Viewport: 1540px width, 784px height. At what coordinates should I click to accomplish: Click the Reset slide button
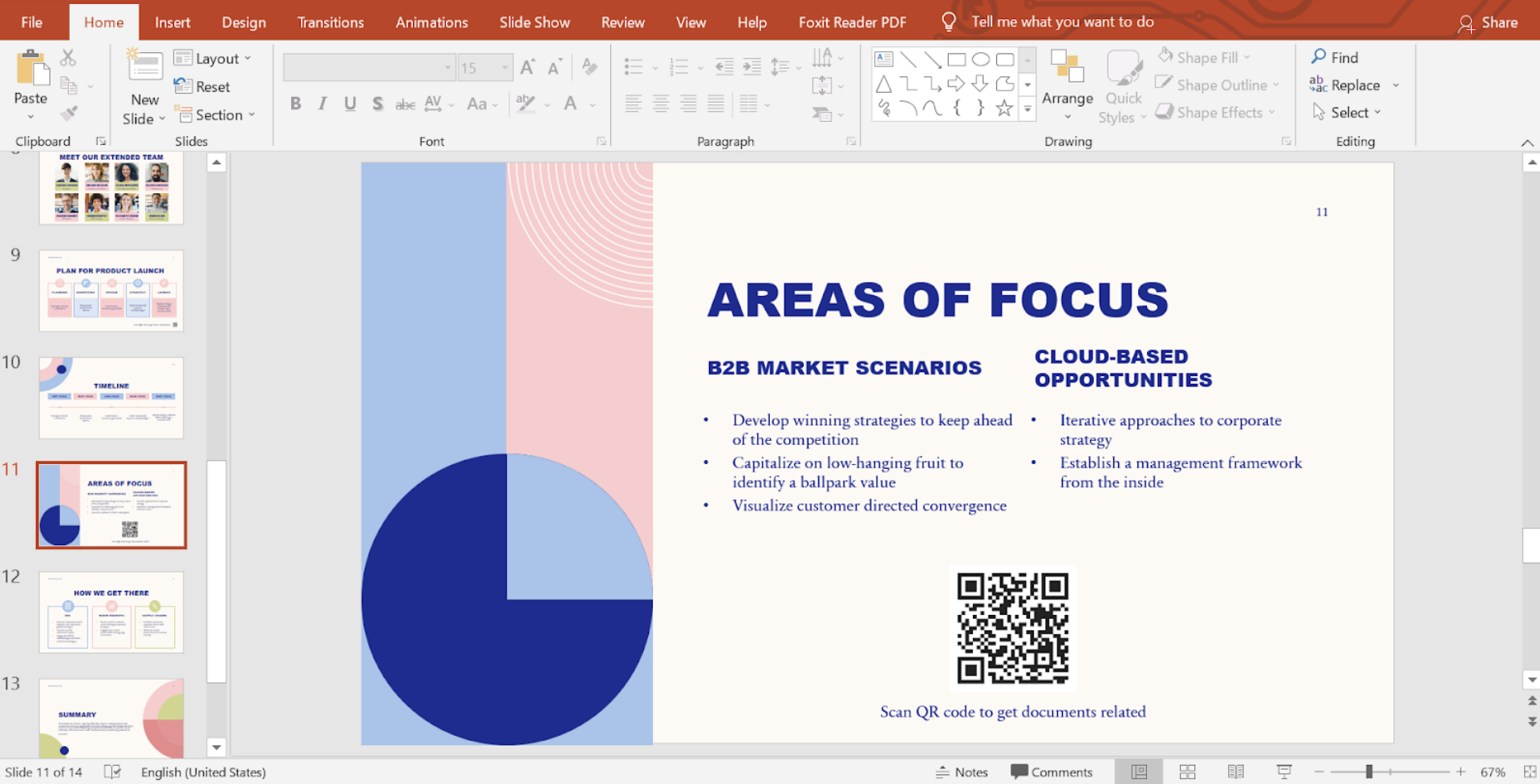pyautogui.click(x=202, y=87)
